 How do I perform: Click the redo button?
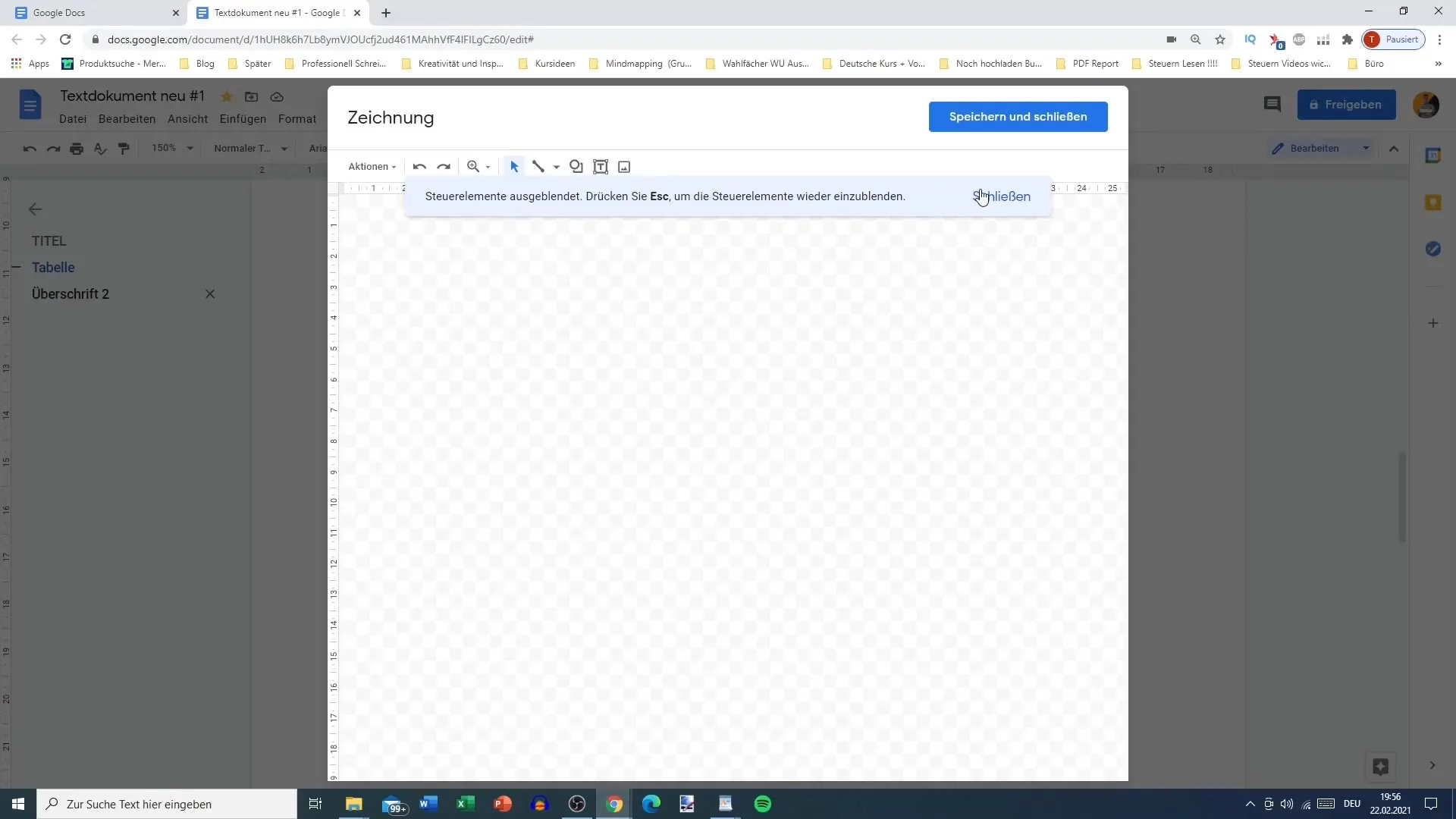[x=443, y=166]
